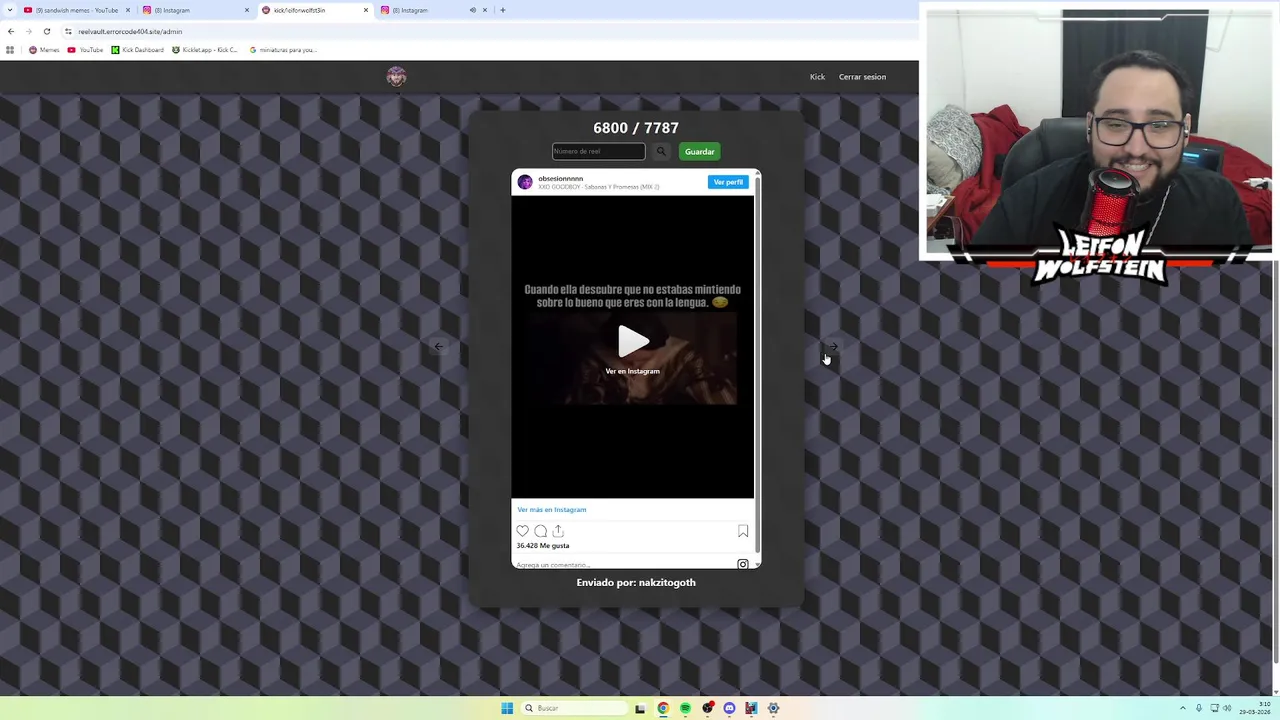Image resolution: width=1280 pixels, height=720 pixels.
Task: Click the 6800 / 7787 reel counter
Action: [636, 128]
